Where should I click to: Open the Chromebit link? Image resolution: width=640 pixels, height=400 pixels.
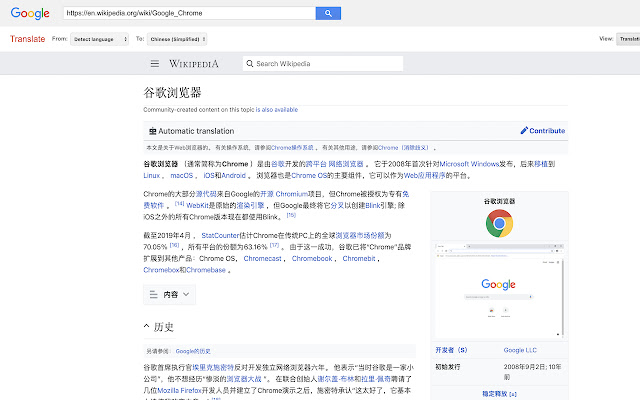[359, 258]
